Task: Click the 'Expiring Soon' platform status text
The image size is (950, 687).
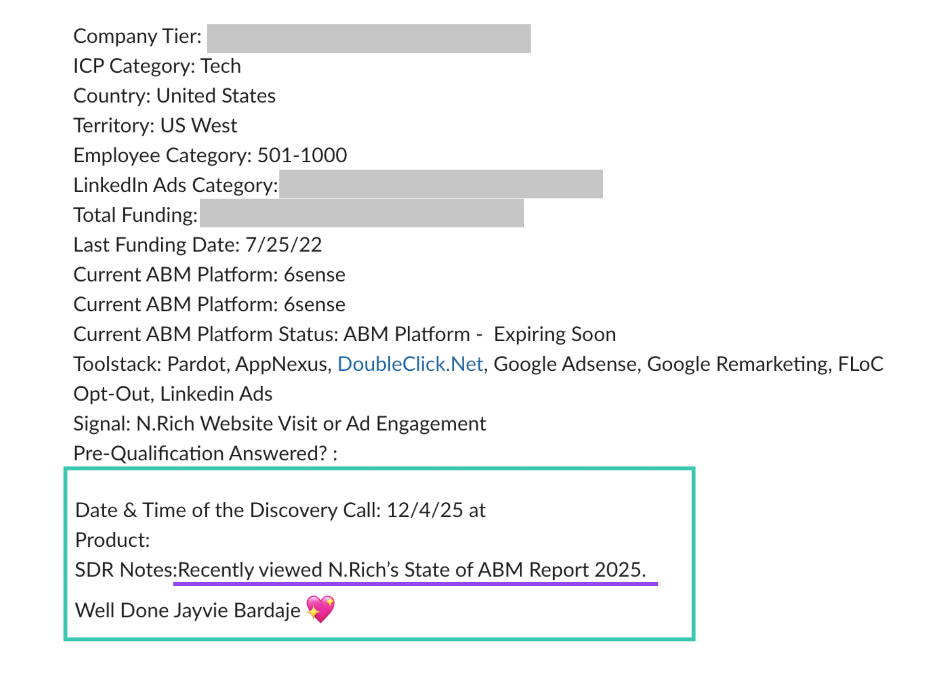Action: click(554, 334)
